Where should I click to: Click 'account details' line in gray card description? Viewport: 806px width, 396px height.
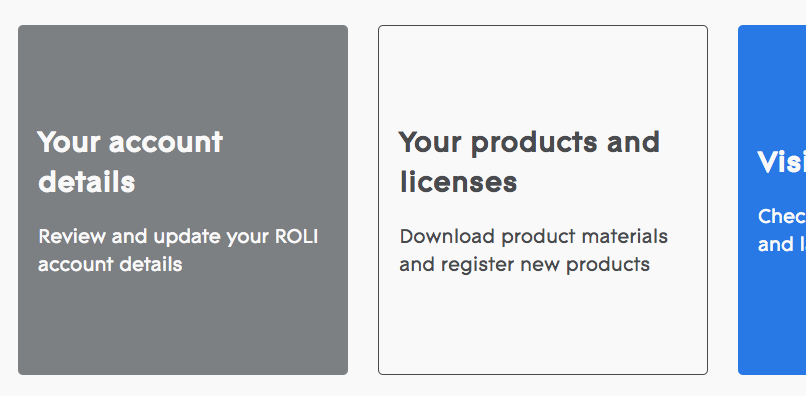pos(111,264)
